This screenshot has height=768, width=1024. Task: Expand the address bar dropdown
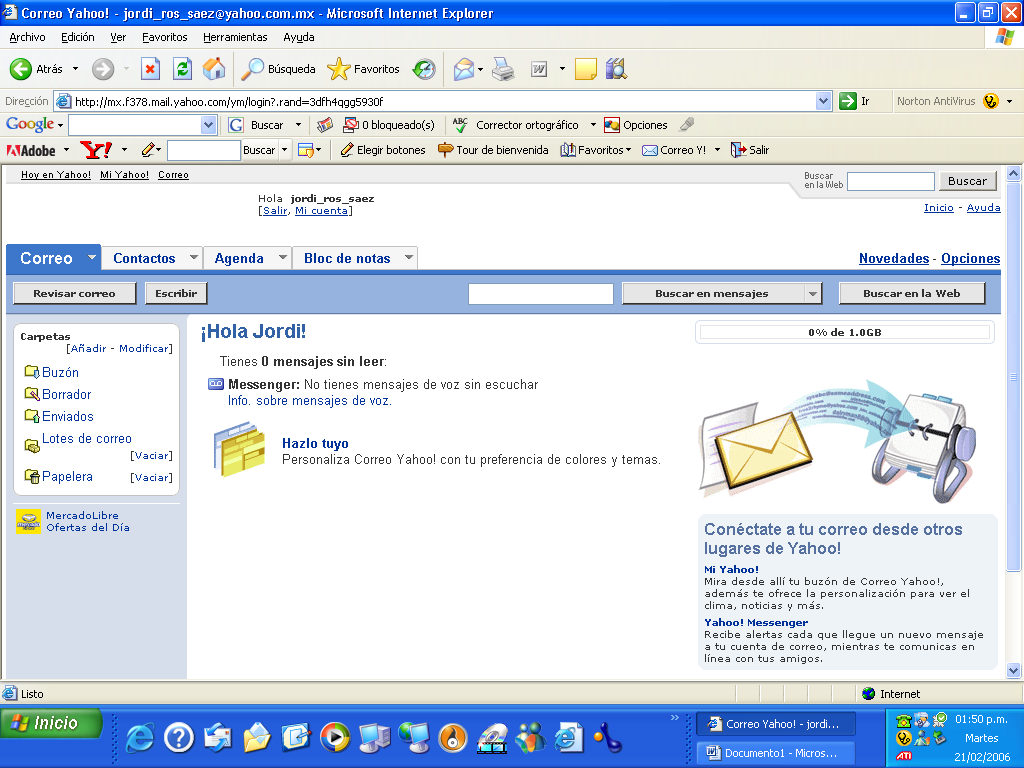click(824, 101)
